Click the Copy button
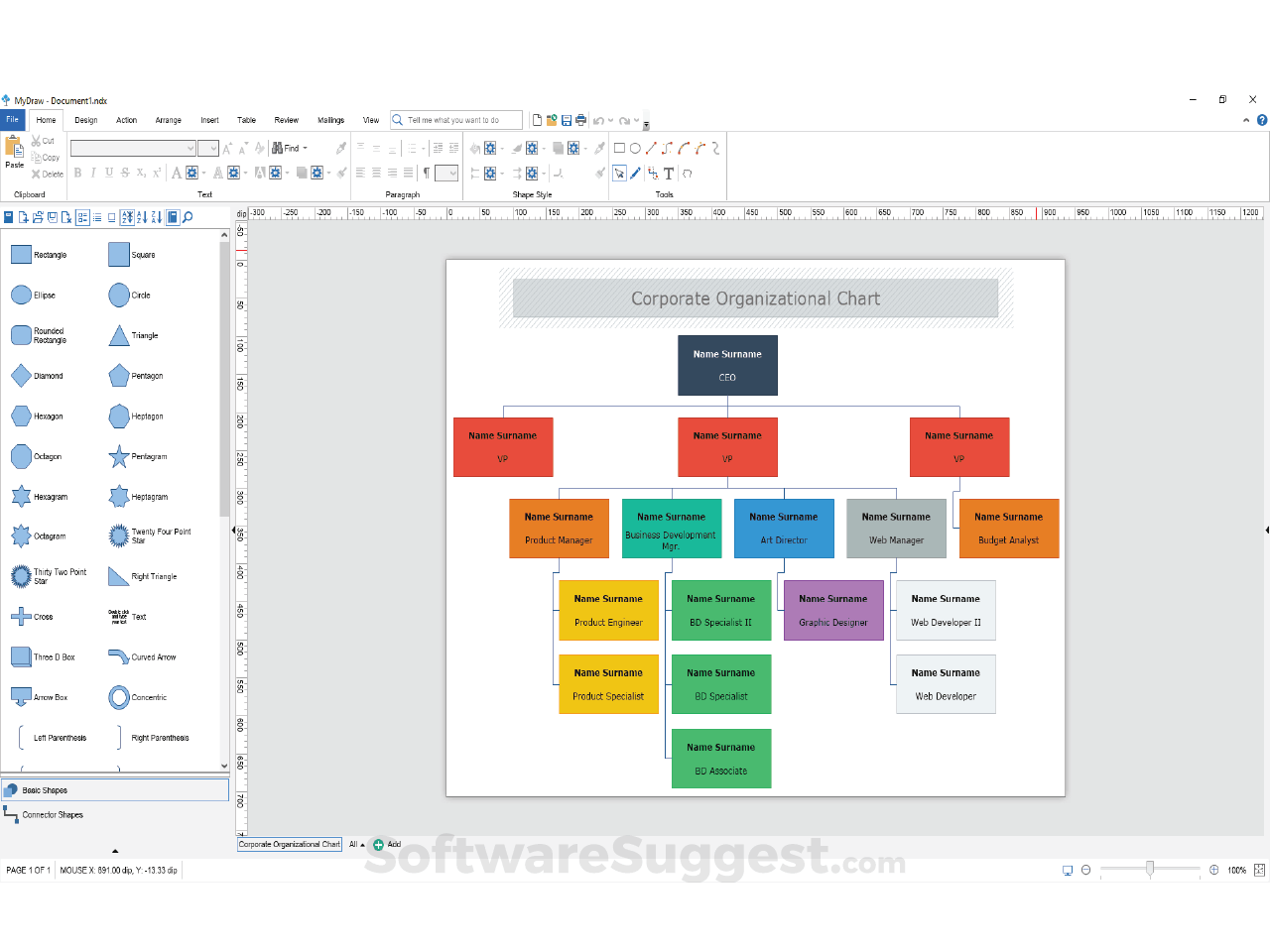 pos(46,157)
